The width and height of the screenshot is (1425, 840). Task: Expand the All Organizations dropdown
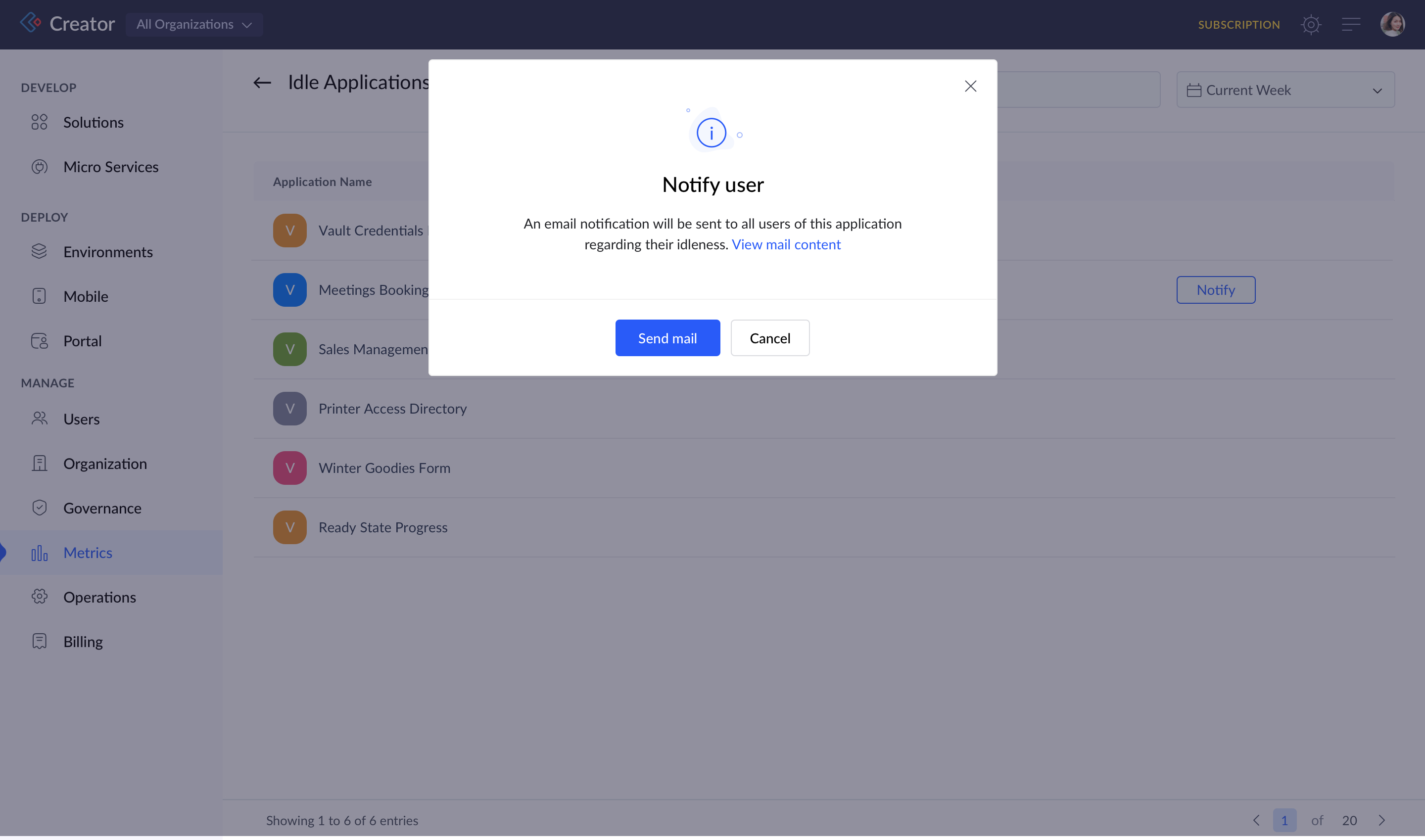pyautogui.click(x=193, y=24)
